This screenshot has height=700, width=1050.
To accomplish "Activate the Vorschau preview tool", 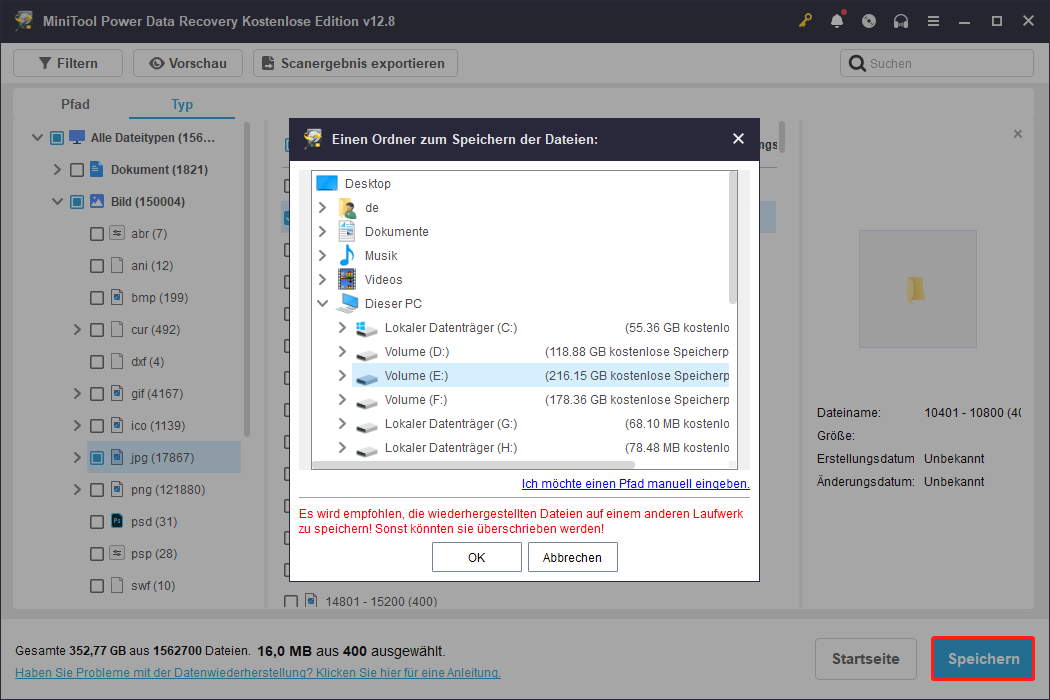I will [187, 62].
